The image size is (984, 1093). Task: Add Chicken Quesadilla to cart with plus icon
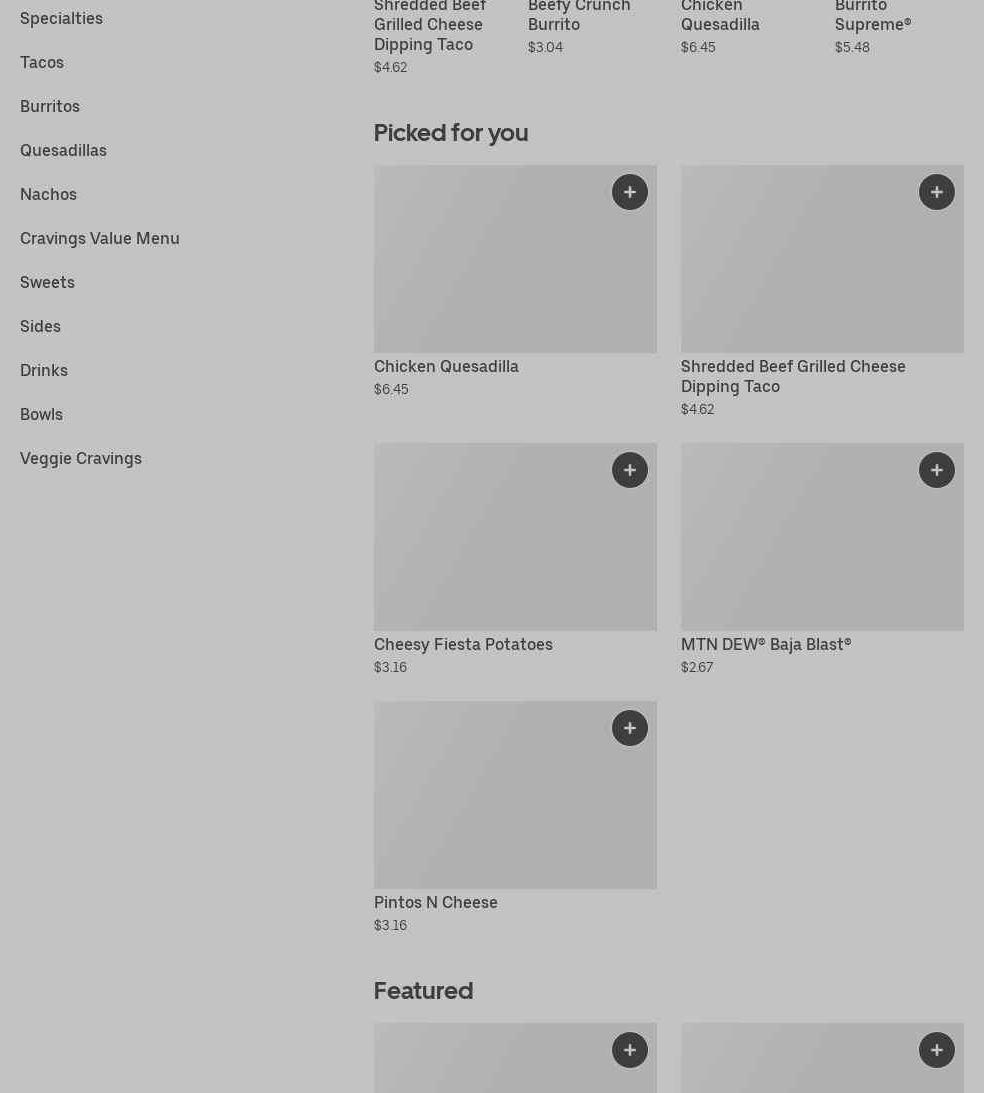(x=629, y=192)
